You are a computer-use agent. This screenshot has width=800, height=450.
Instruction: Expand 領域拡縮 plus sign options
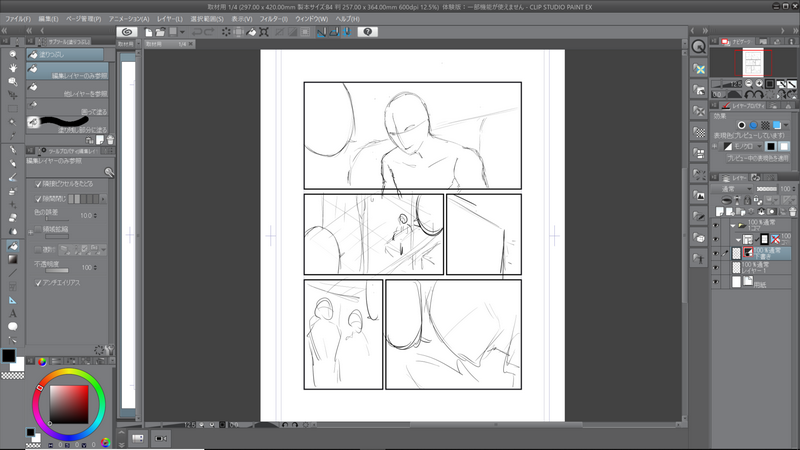(31, 232)
